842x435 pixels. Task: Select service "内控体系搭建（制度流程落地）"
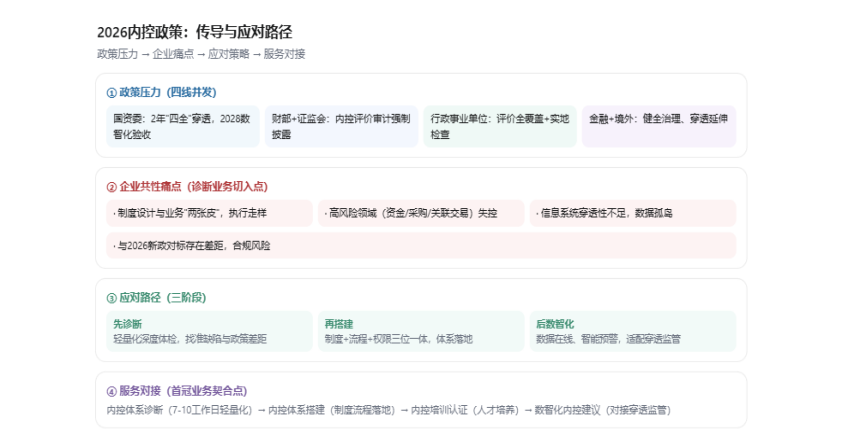332,410
